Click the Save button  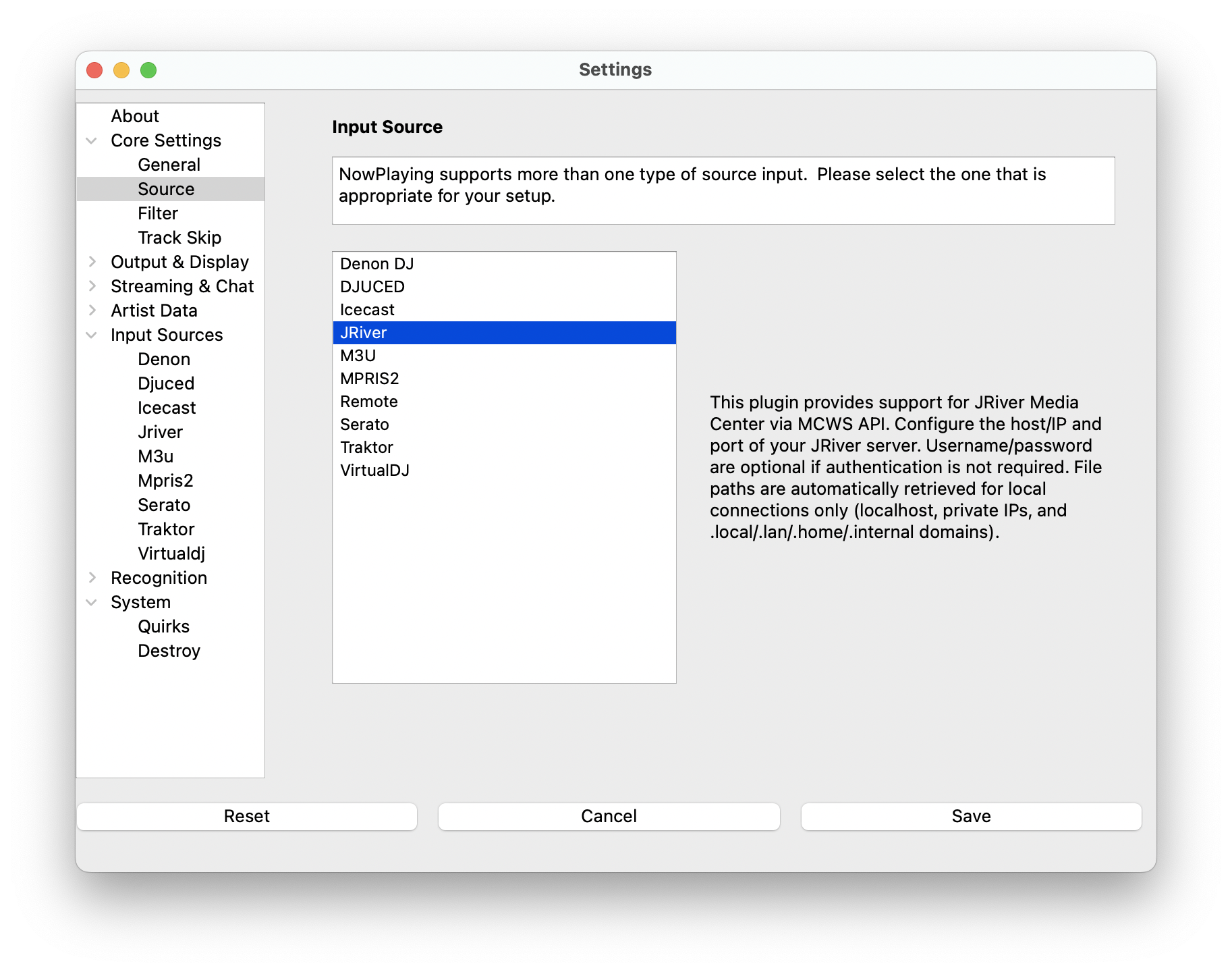tap(970, 816)
